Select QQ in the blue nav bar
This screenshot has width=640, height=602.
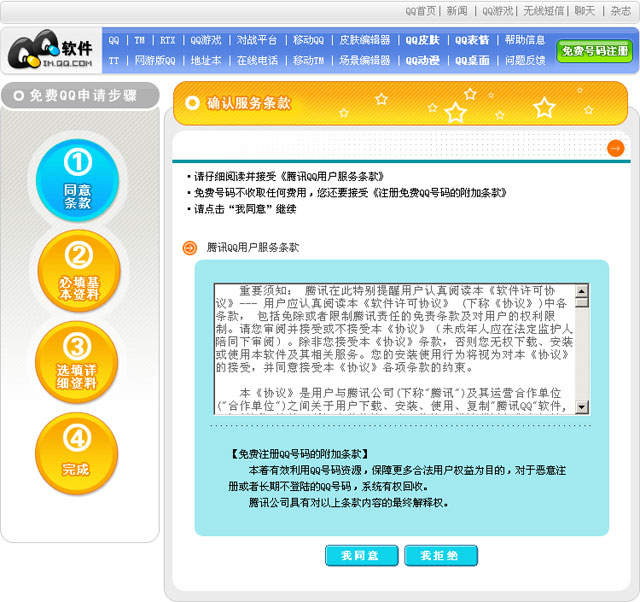114,40
